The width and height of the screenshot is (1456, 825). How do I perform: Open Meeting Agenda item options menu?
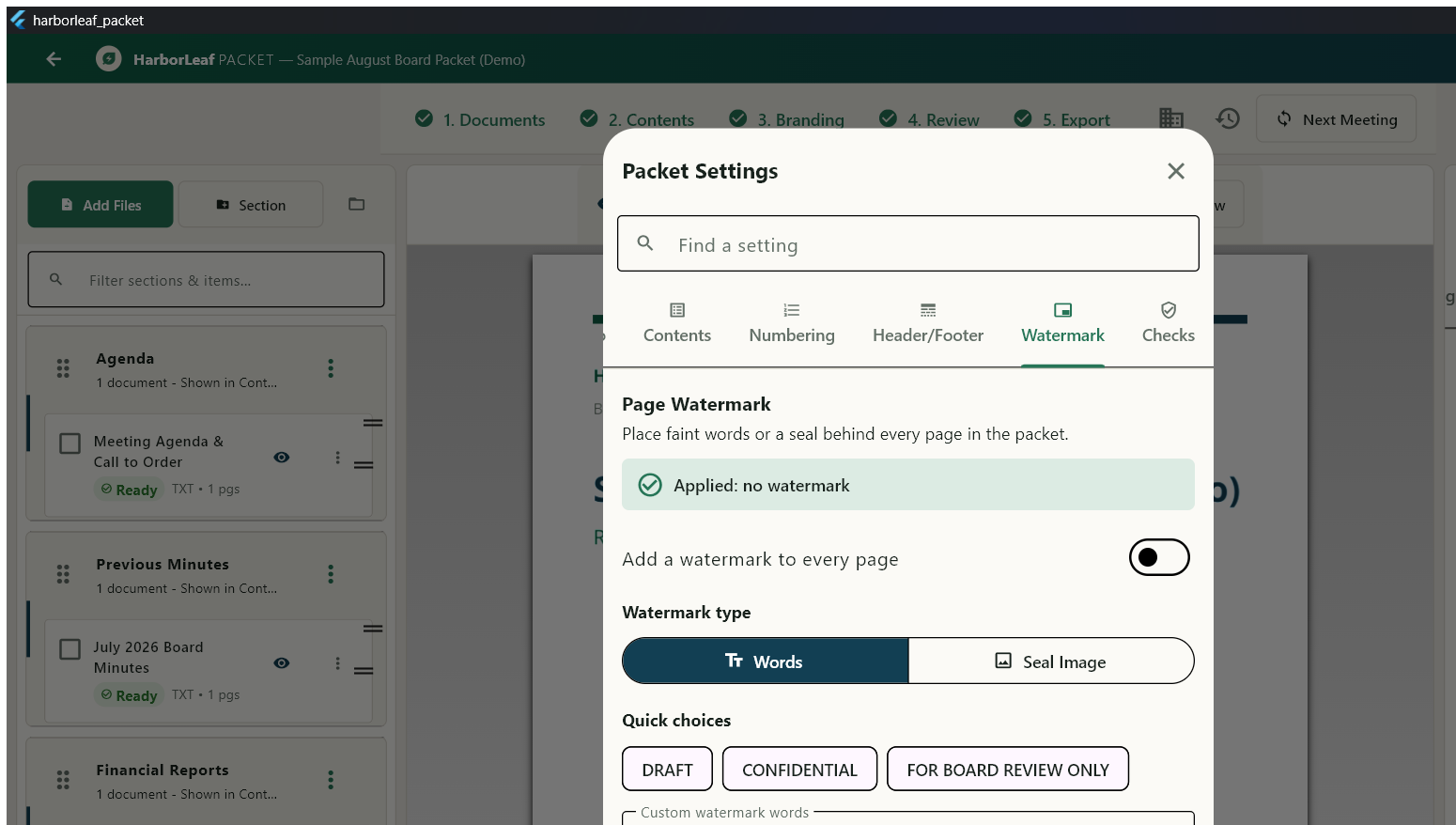point(337,458)
